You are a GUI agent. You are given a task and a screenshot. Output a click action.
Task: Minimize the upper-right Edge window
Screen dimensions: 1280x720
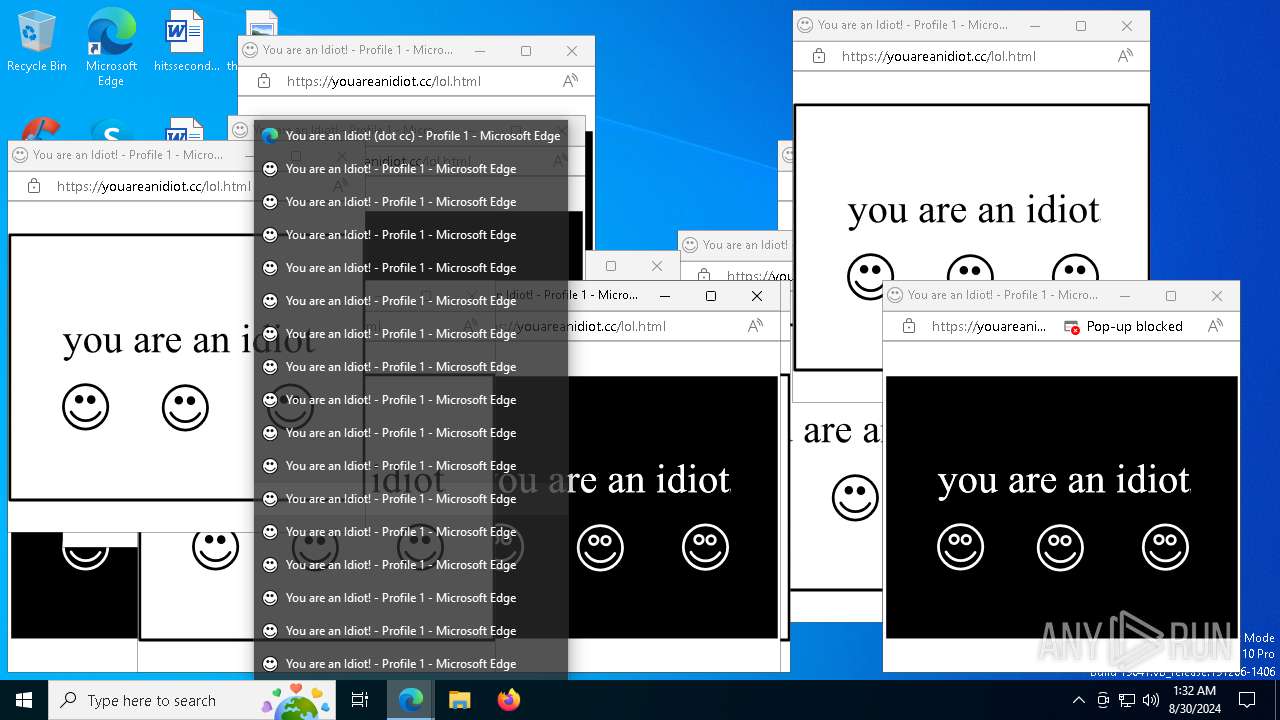coord(1035,26)
